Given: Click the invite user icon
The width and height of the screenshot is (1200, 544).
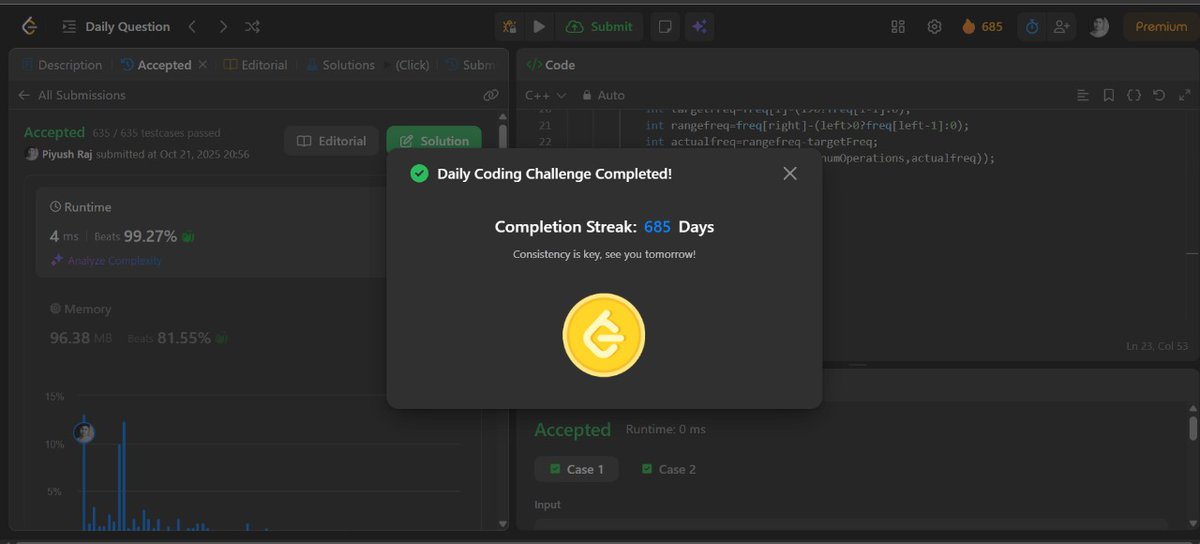Looking at the screenshot, I should pyautogui.click(x=1060, y=27).
